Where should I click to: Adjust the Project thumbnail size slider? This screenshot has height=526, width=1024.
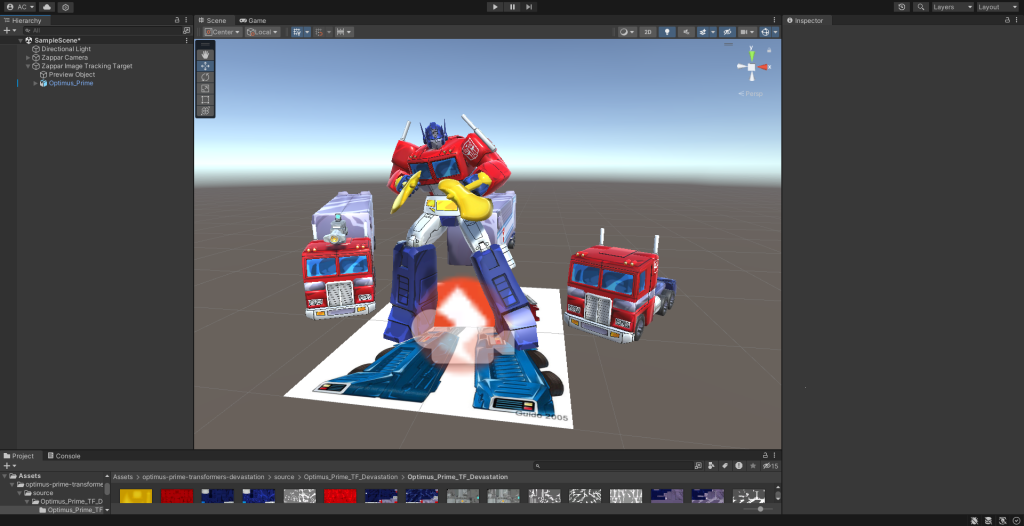[760, 509]
